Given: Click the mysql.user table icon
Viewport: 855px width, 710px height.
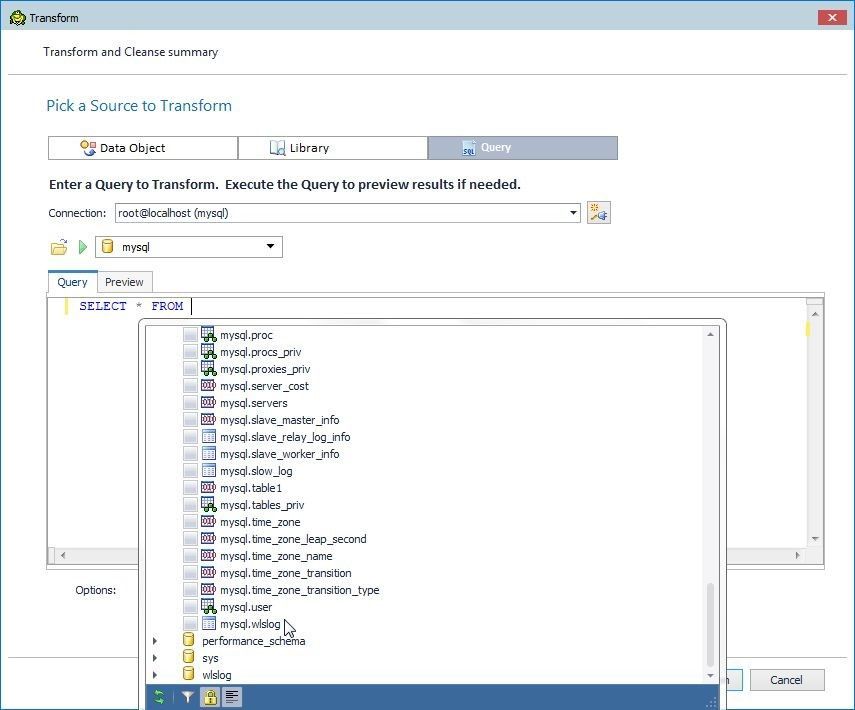Looking at the screenshot, I should point(208,606).
